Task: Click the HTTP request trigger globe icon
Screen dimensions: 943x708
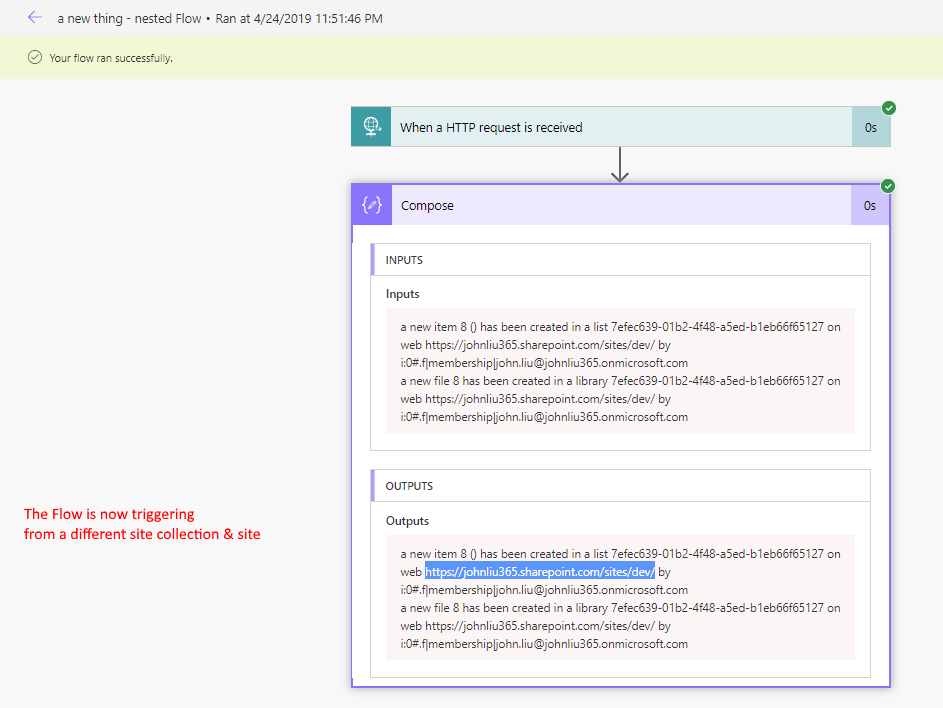Action: (371, 127)
